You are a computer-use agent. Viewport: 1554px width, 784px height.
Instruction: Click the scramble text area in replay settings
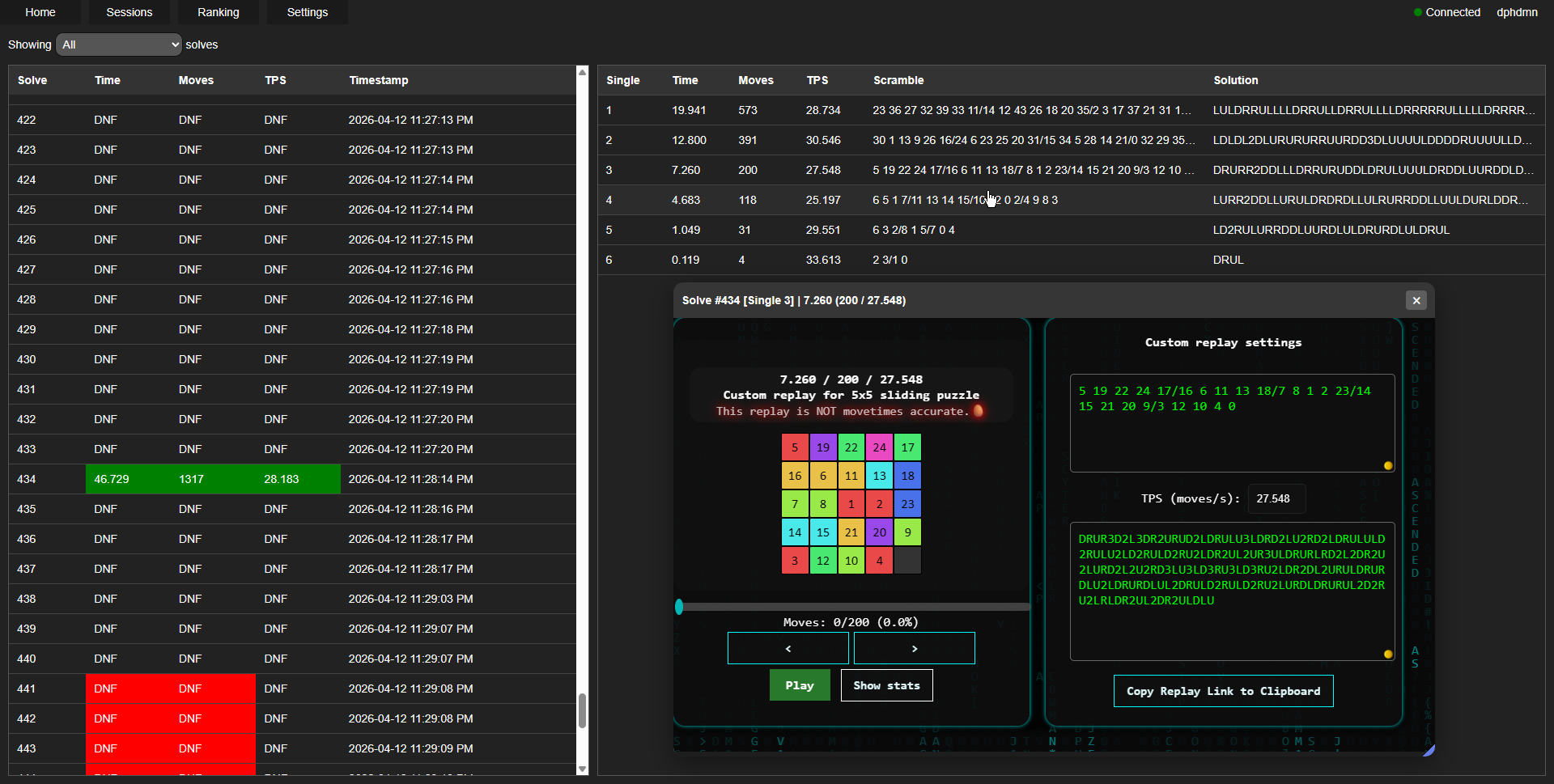(x=1232, y=422)
